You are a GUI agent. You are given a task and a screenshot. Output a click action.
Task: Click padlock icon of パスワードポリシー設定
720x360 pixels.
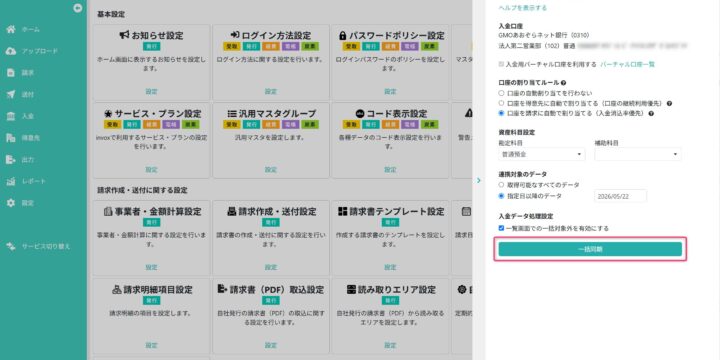(x=343, y=35)
